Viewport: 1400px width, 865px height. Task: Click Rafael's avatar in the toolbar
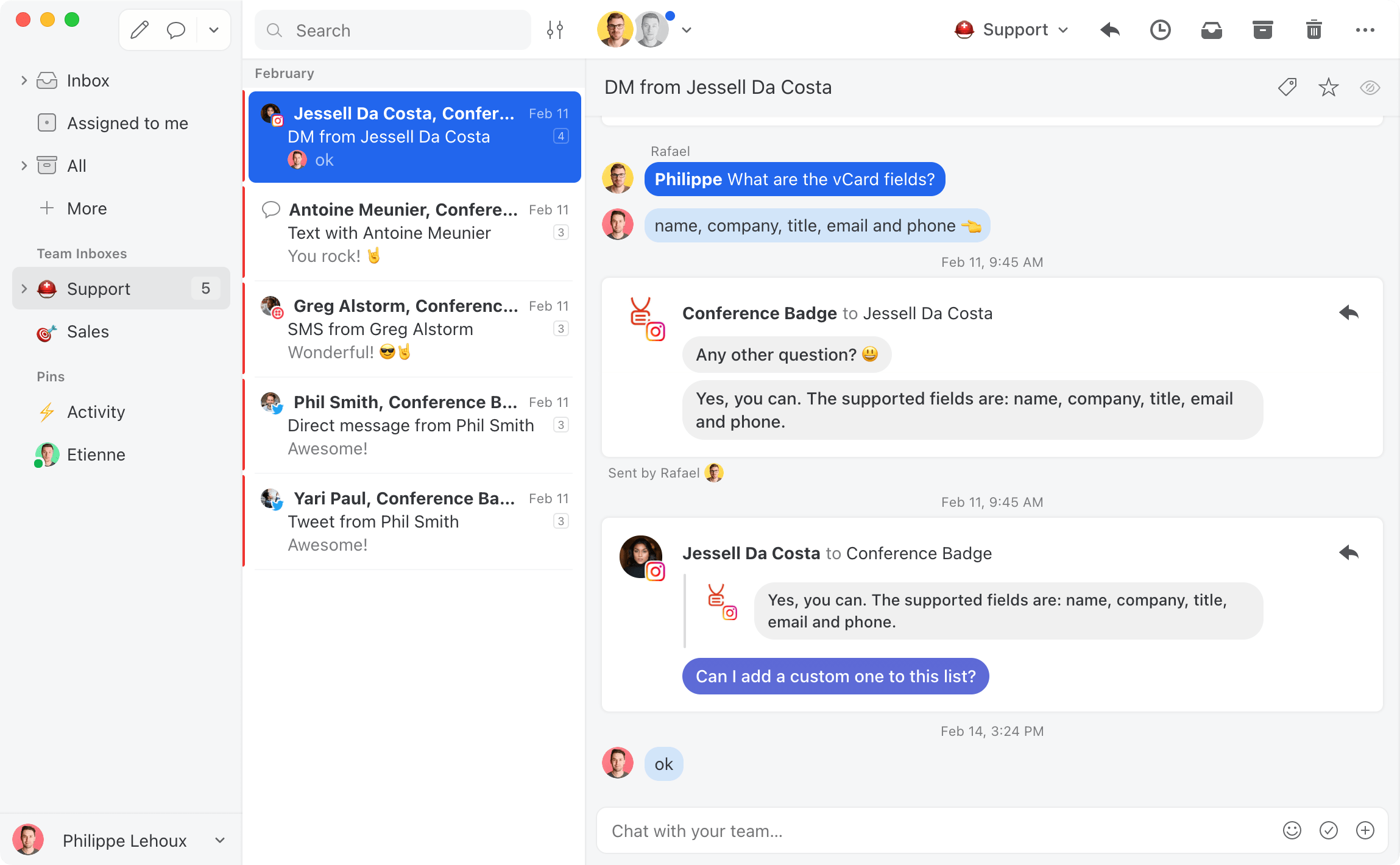point(615,29)
